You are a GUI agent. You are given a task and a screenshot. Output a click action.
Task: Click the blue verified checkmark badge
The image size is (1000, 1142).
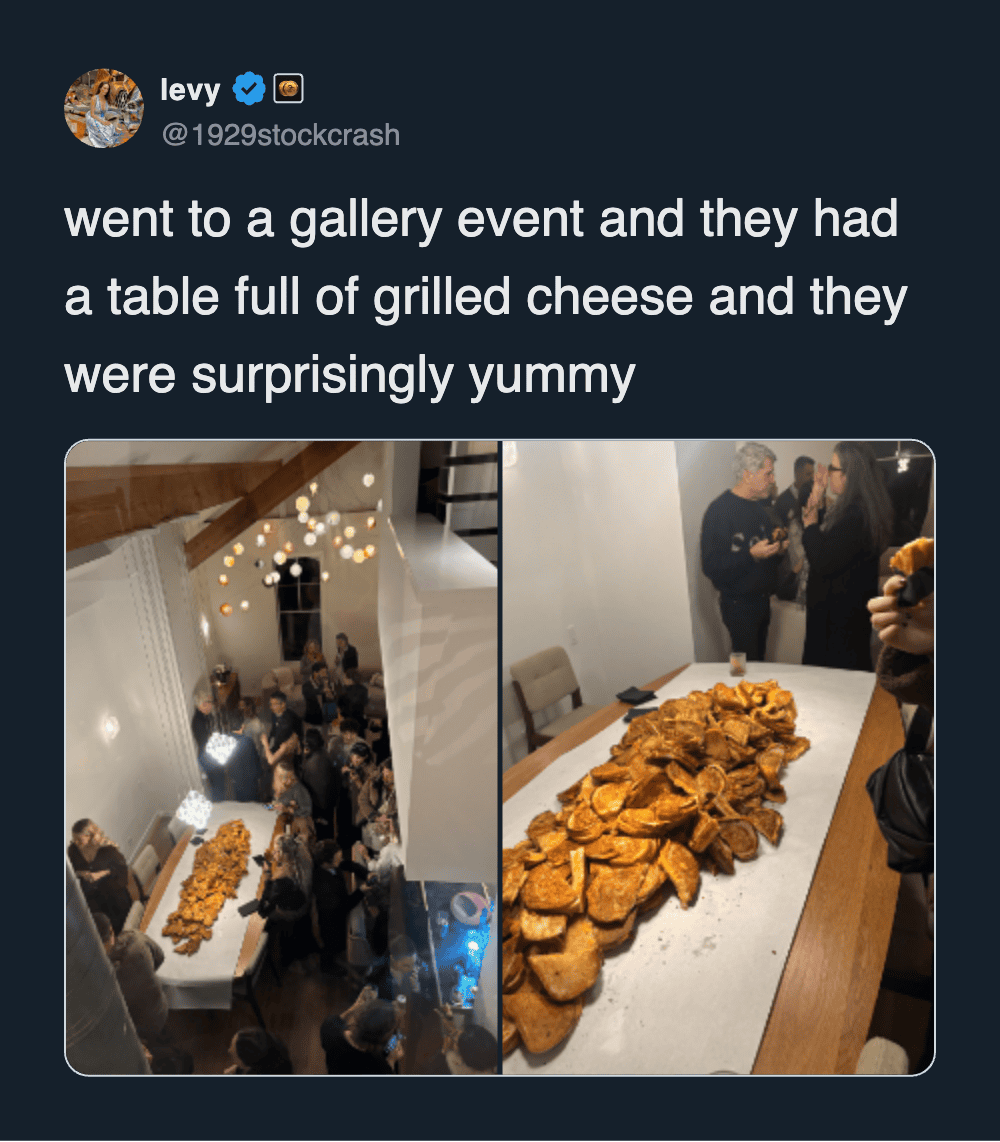pyautogui.click(x=249, y=89)
